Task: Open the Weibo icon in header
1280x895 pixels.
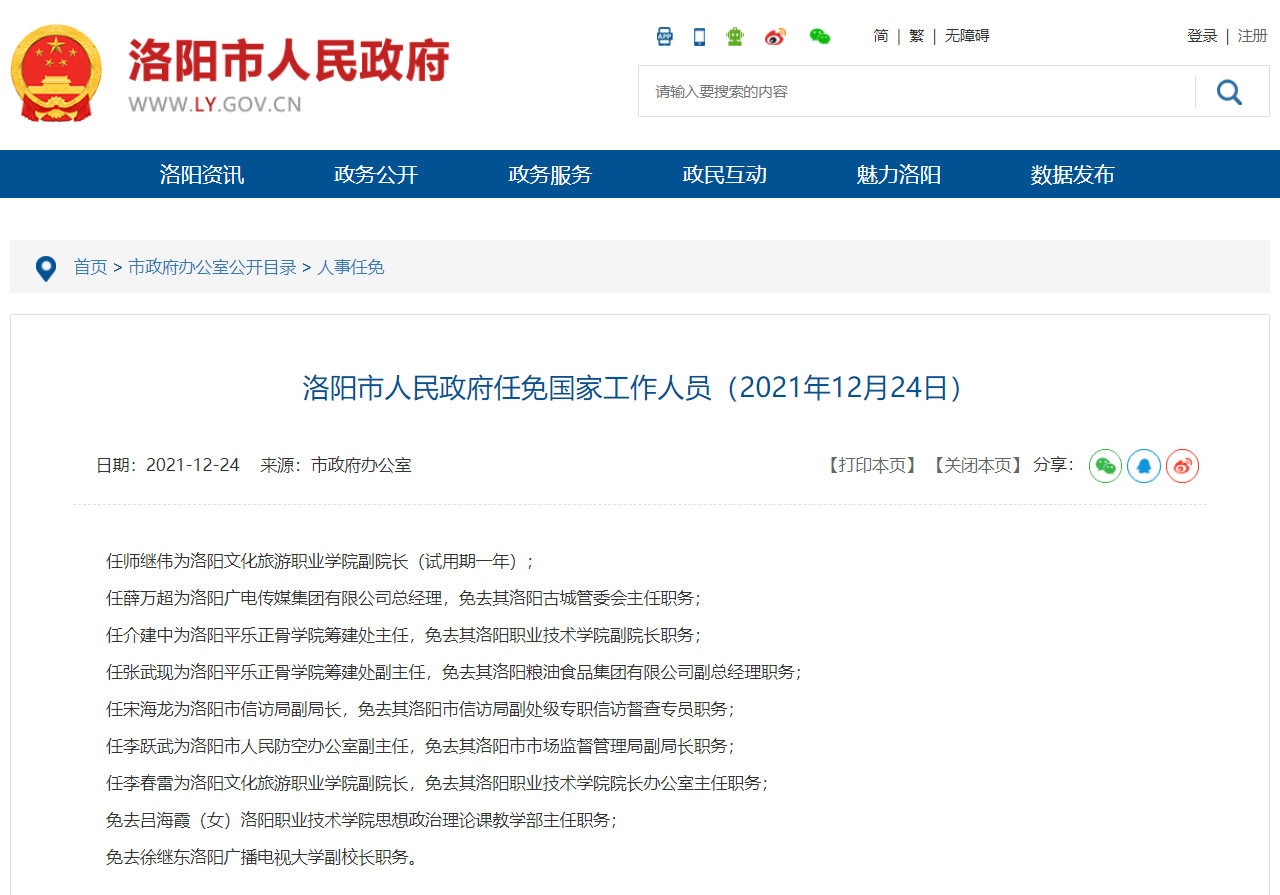Action: pos(775,37)
